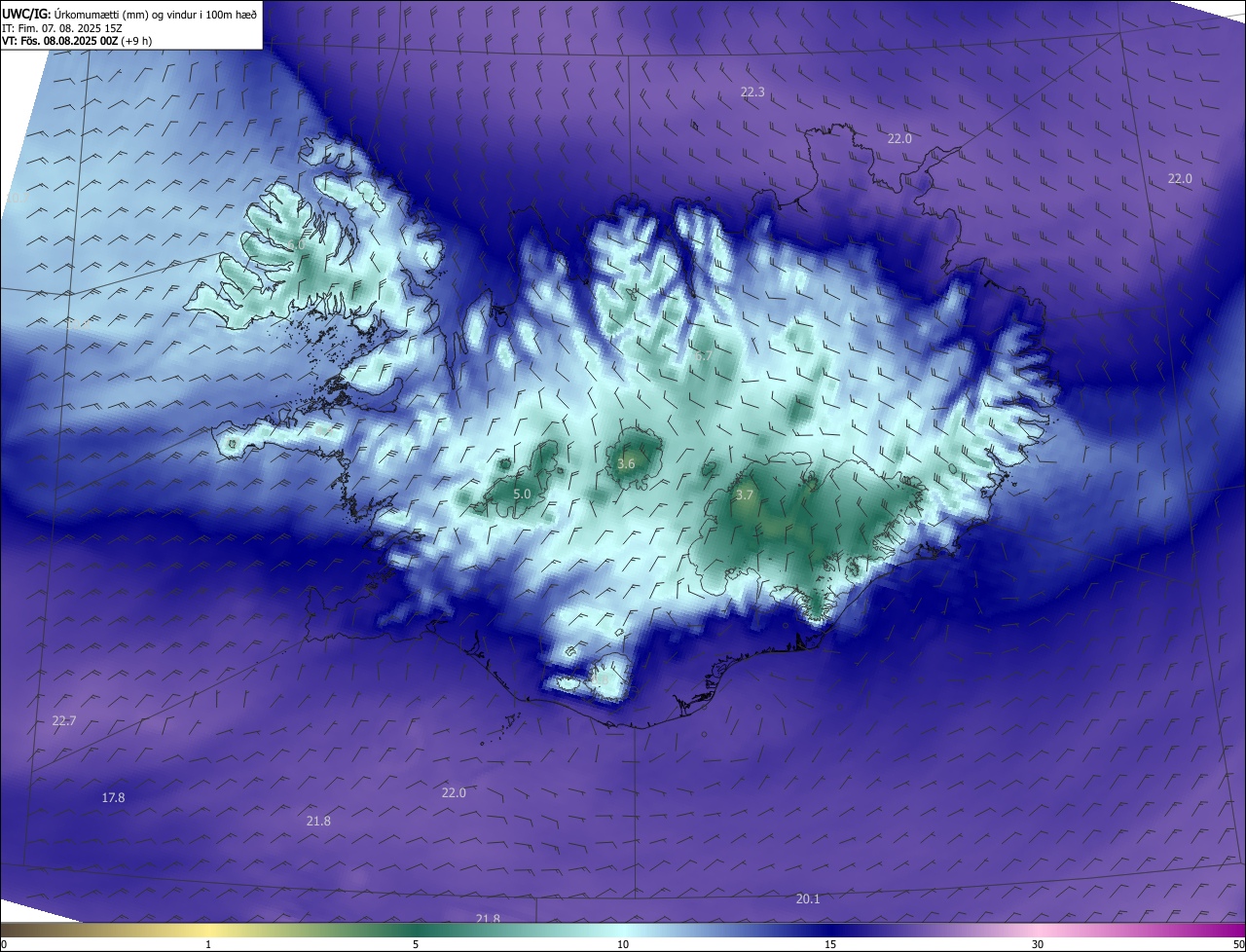Click the color scale tick label 15
Image resolution: width=1246 pixels, height=952 pixels.
pos(830,945)
